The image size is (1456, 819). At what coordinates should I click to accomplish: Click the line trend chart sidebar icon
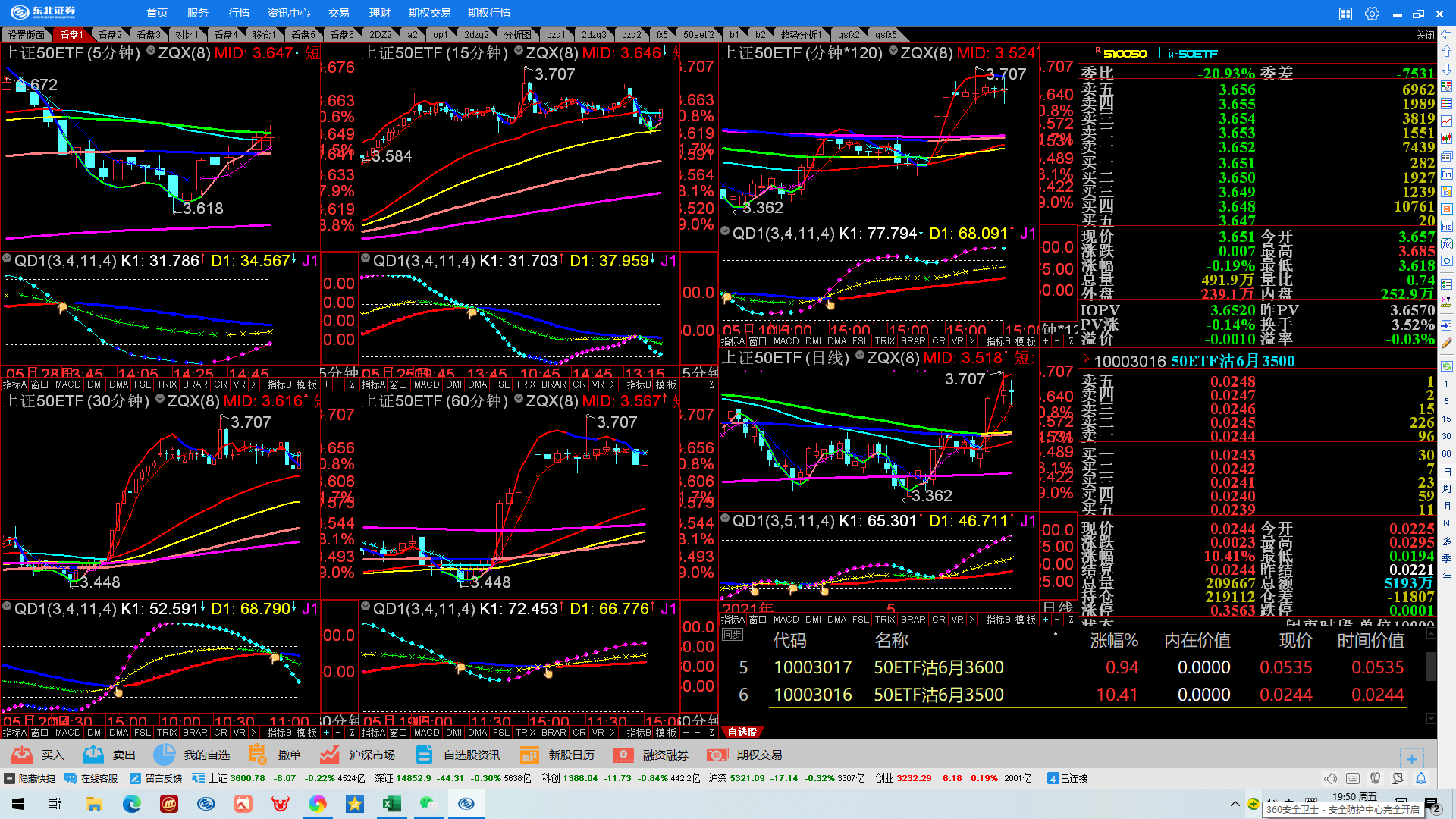(1446, 121)
